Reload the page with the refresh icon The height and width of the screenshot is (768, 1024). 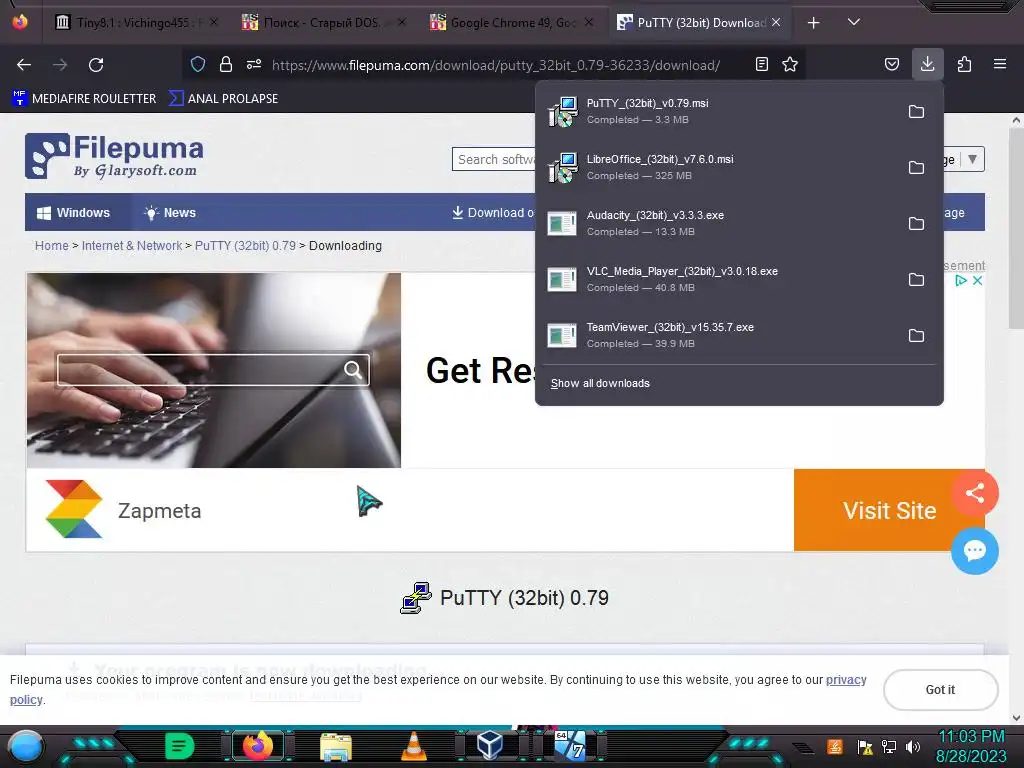tap(96, 65)
